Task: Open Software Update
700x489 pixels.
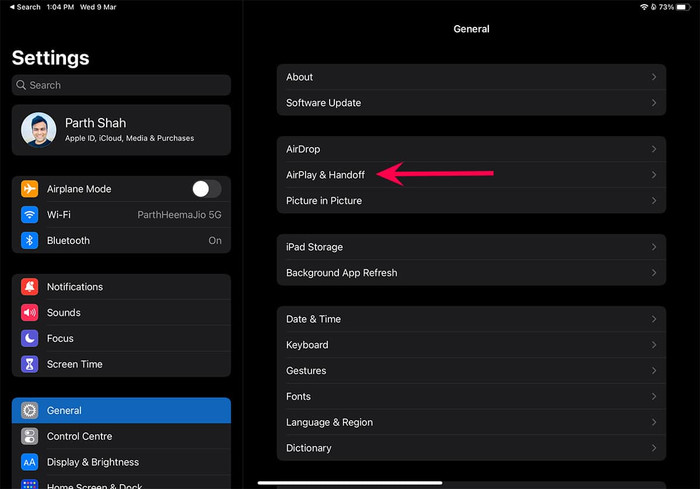Action: [x=471, y=103]
